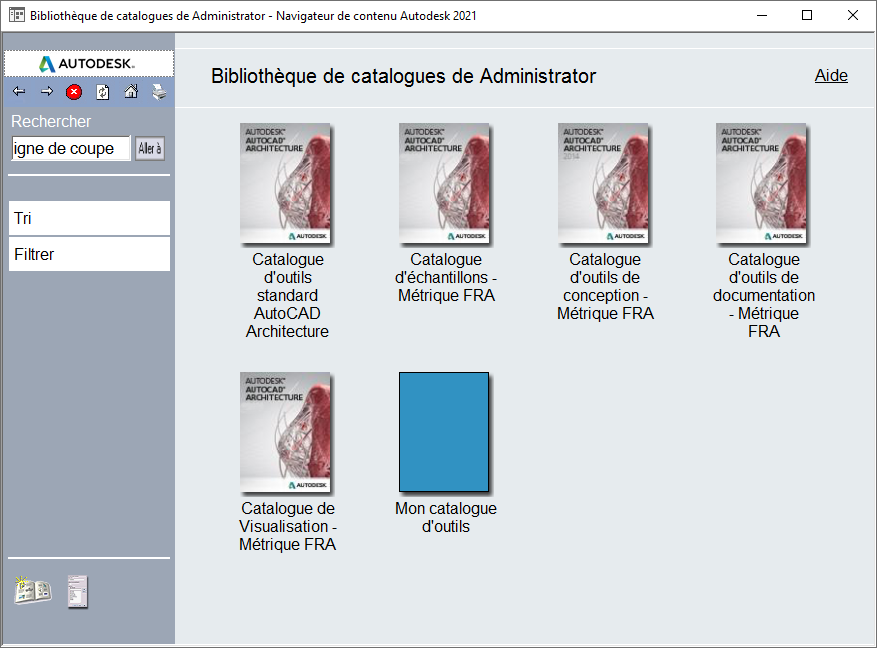877x648 pixels.
Task: Maximize the Navigateur de contenu window
Action: (807, 15)
